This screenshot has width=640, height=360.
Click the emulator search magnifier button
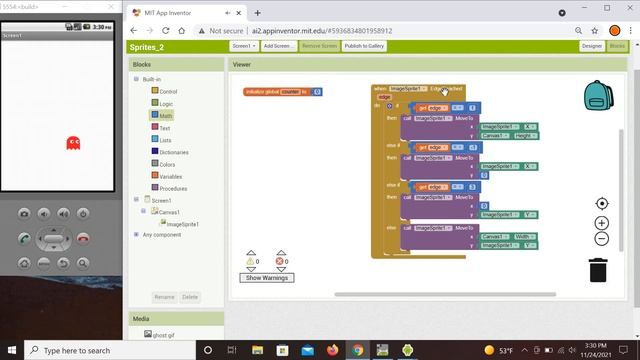[83, 263]
